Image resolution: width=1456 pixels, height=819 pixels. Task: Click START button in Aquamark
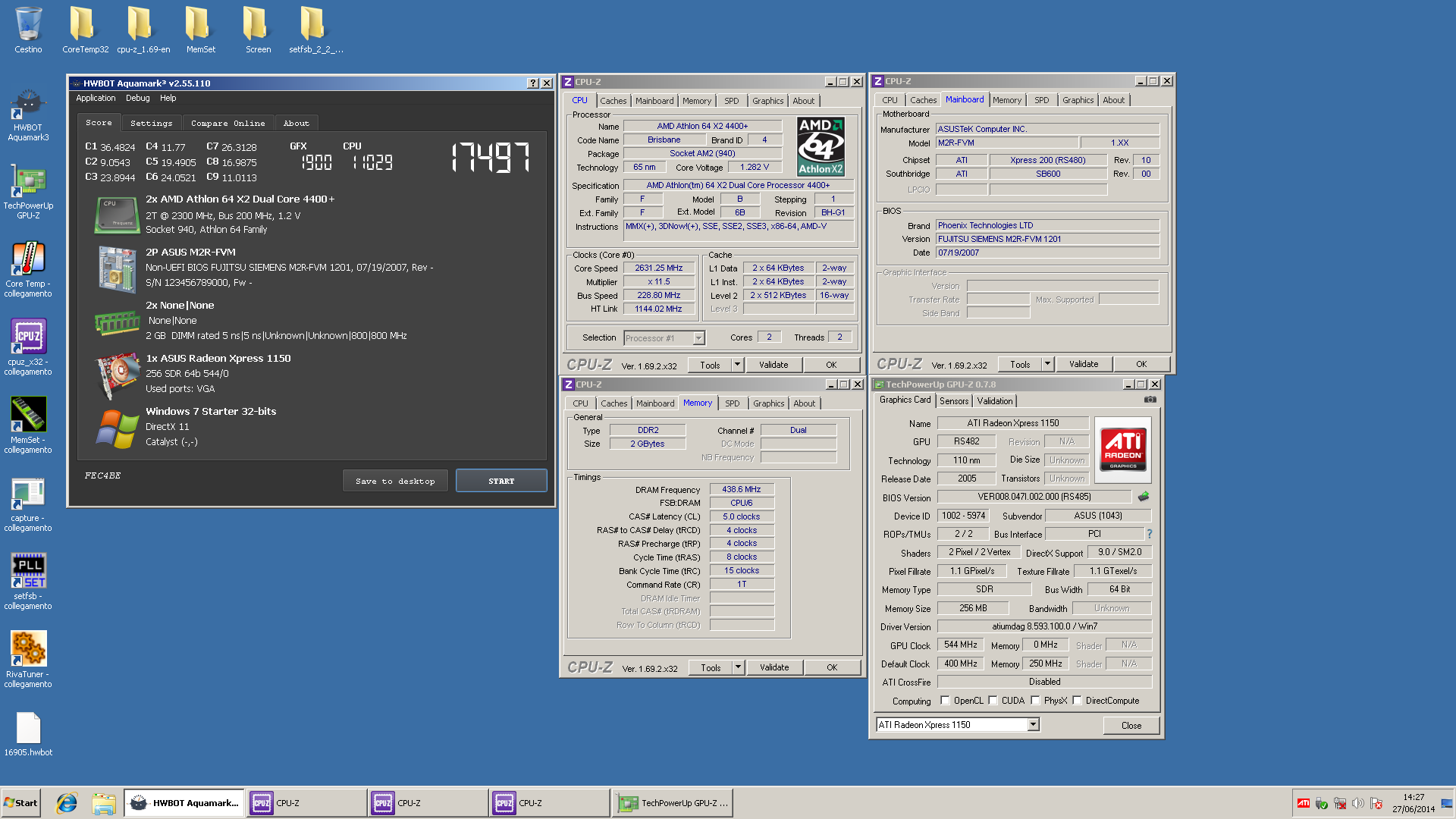pos(501,481)
